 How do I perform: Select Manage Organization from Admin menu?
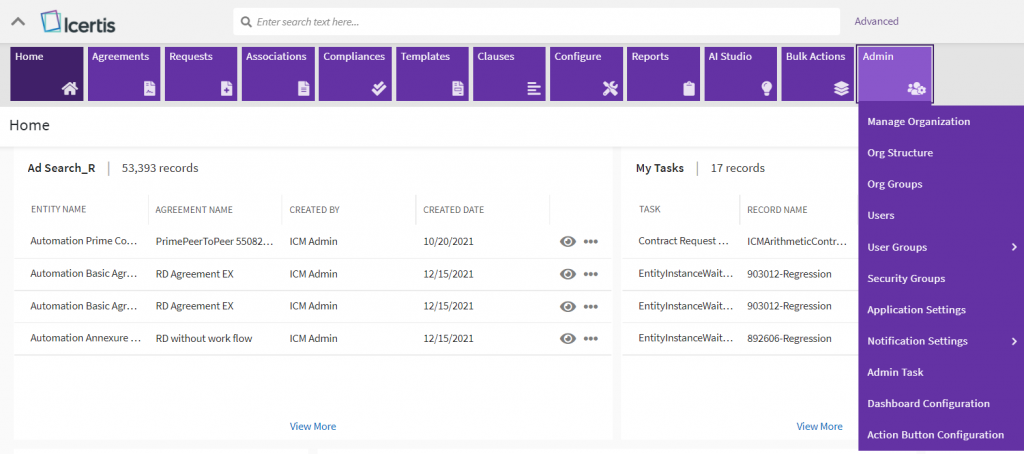[918, 122]
